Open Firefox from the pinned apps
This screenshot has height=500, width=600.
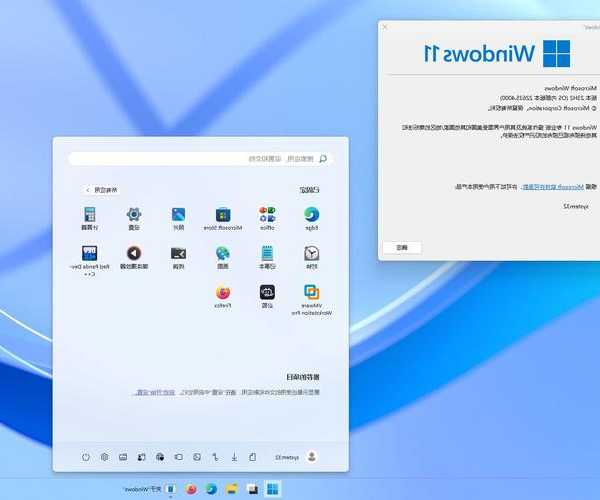tap(223, 296)
